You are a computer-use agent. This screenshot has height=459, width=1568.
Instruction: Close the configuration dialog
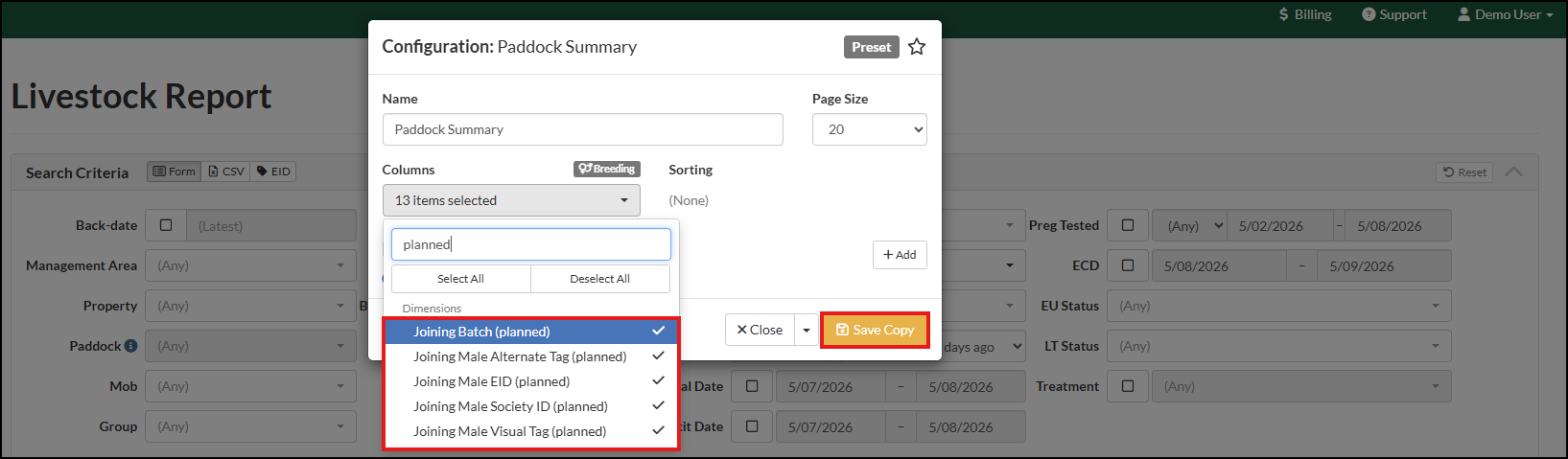[x=760, y=330]
